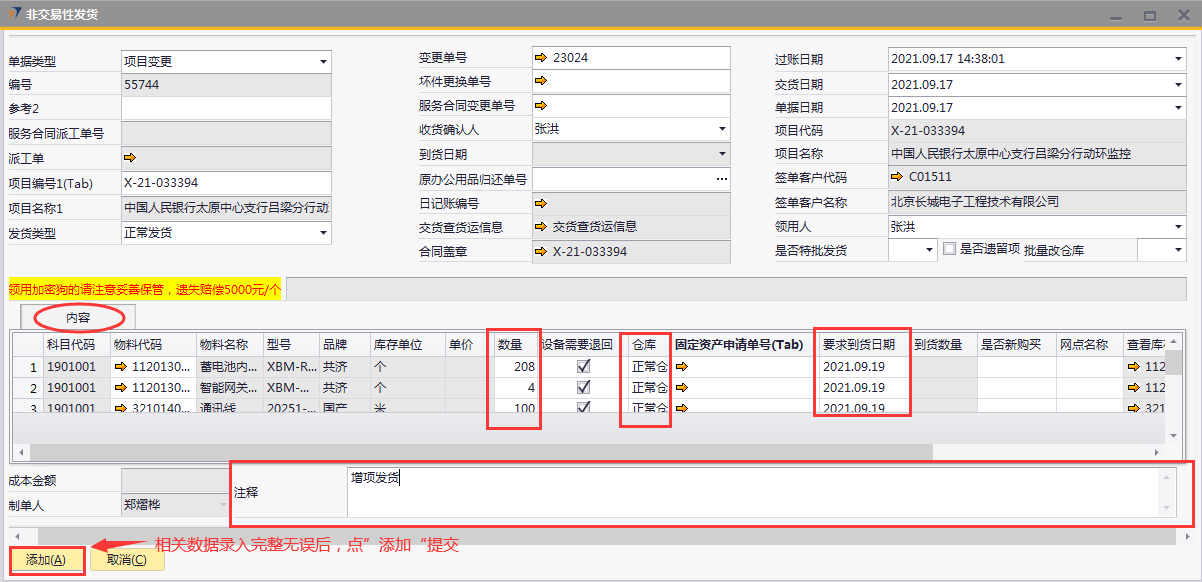Click the arrow icon beside 交货查货运信息

coord(541,226)
